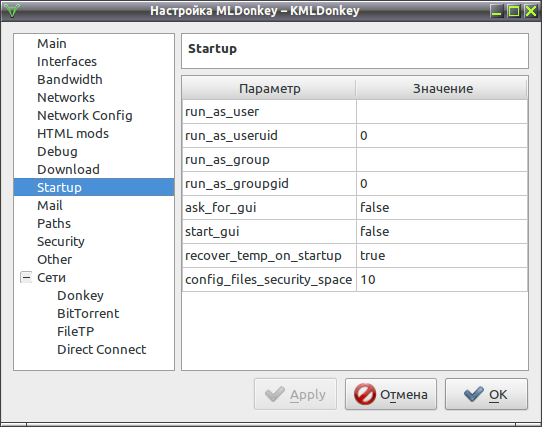Edit the config_files_security_space value 10

click(442, 279)
